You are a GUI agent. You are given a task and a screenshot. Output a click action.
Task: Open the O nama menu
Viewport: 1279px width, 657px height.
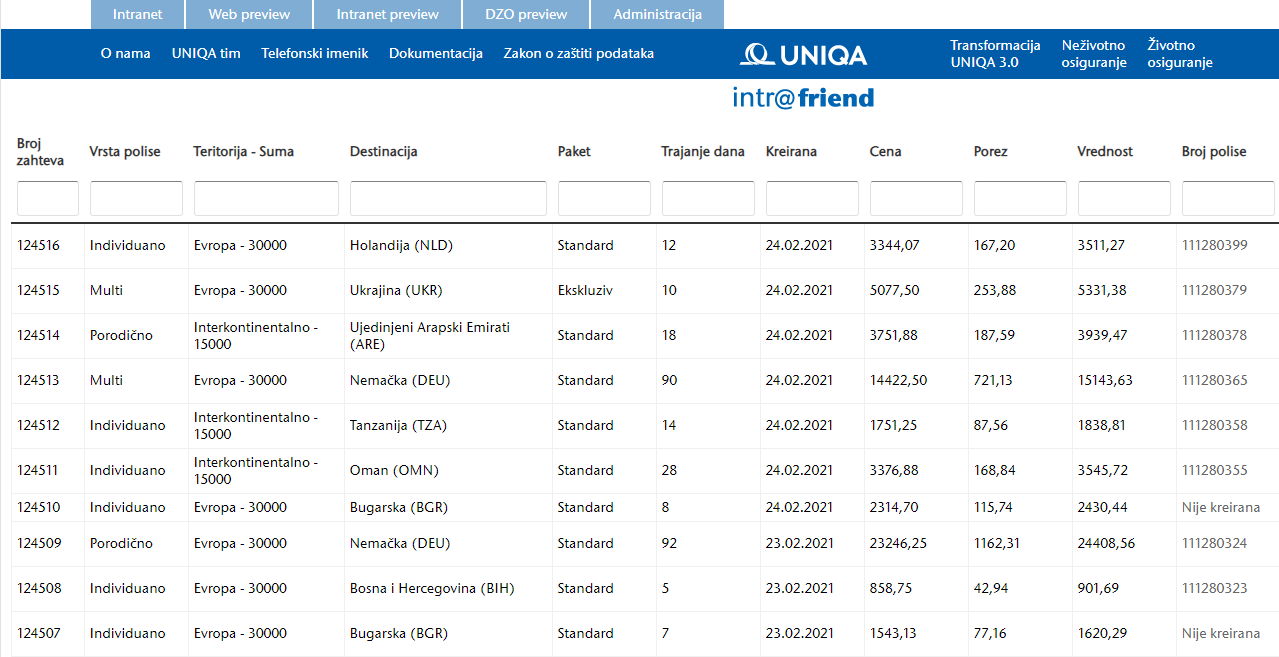(x=125, y=53)
